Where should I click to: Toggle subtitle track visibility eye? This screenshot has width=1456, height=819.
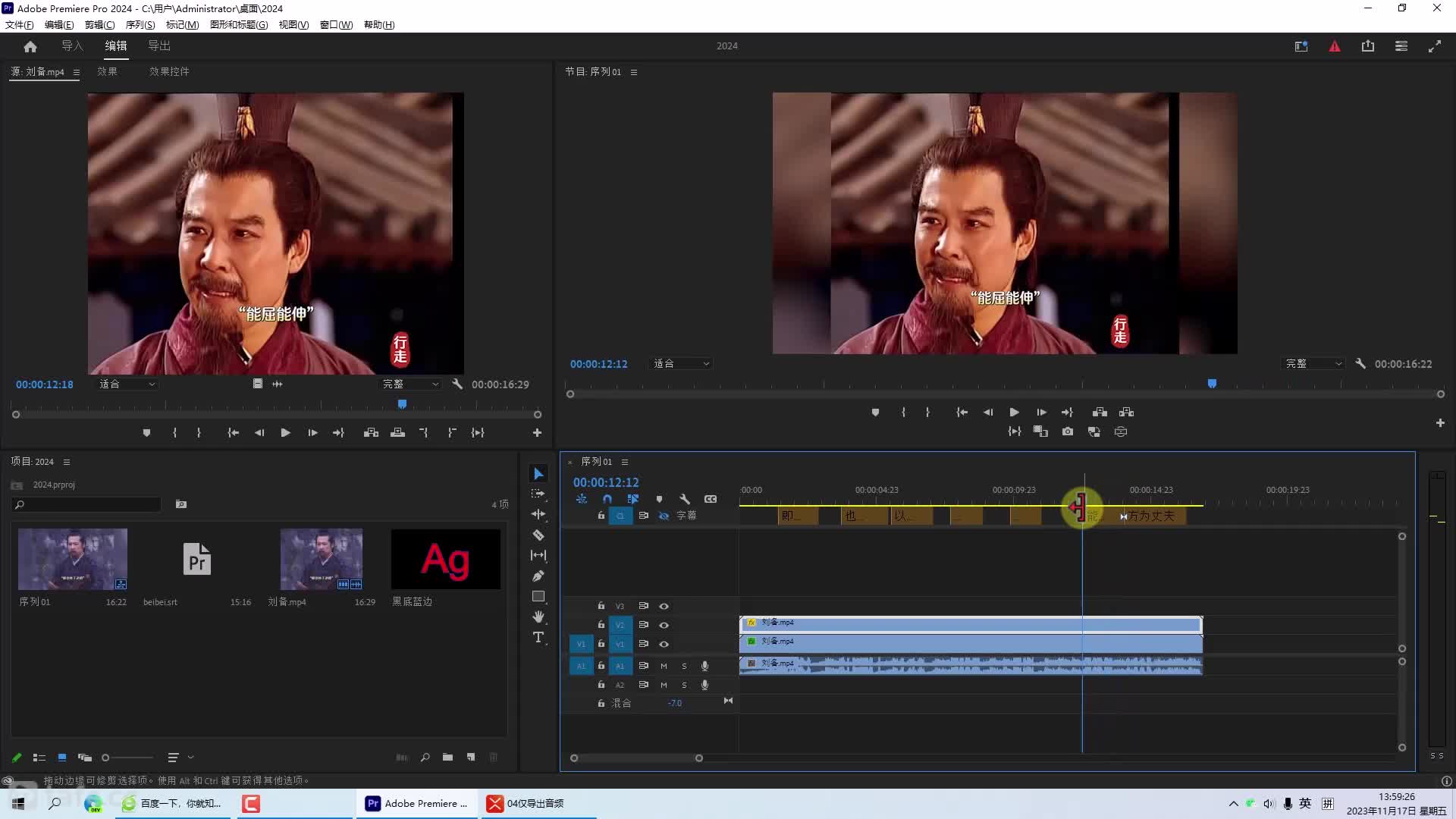(x=664, y=516)
